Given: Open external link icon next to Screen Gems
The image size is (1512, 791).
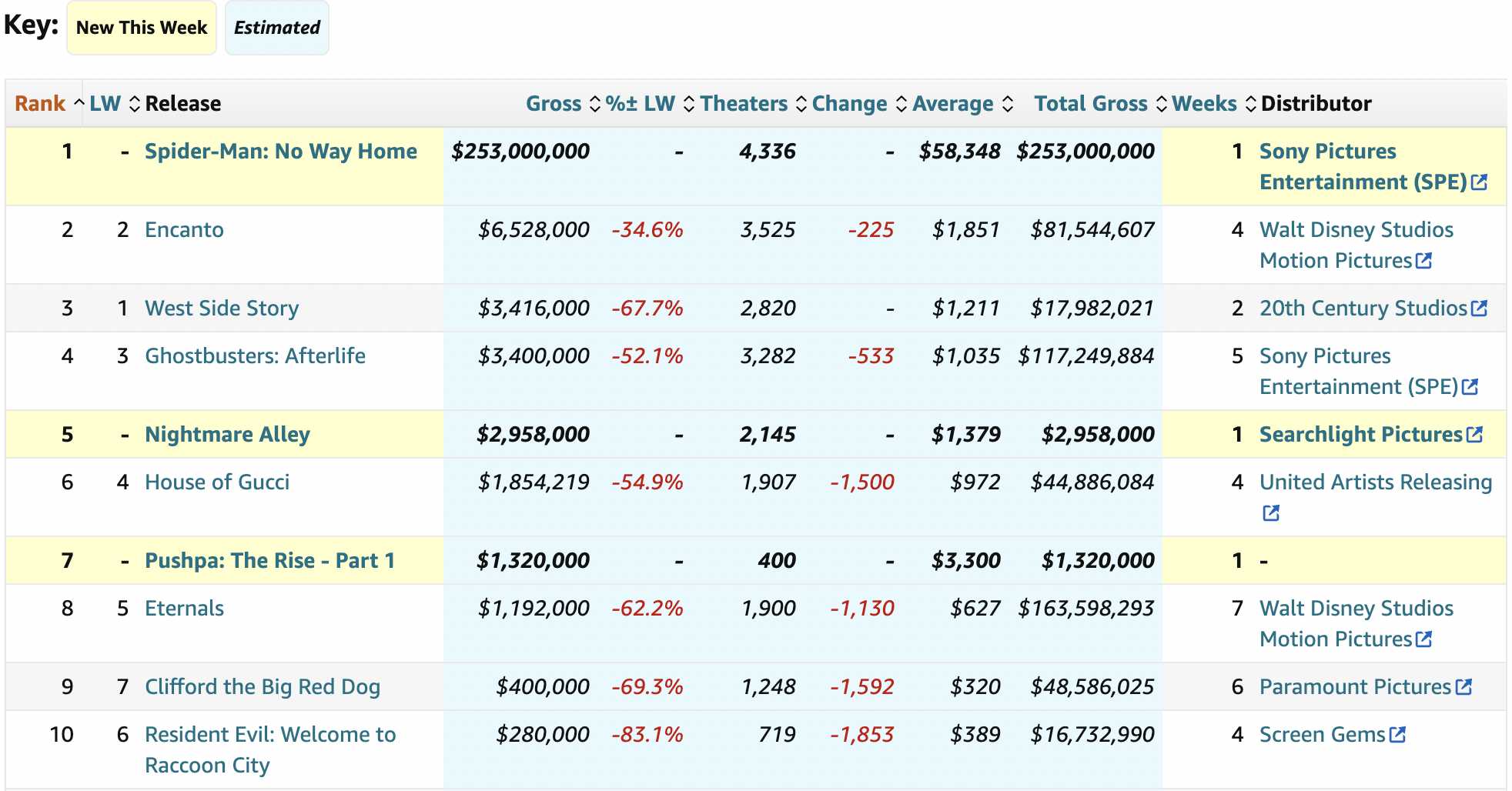Looking at the screenshot, I should click(1397, 735).
